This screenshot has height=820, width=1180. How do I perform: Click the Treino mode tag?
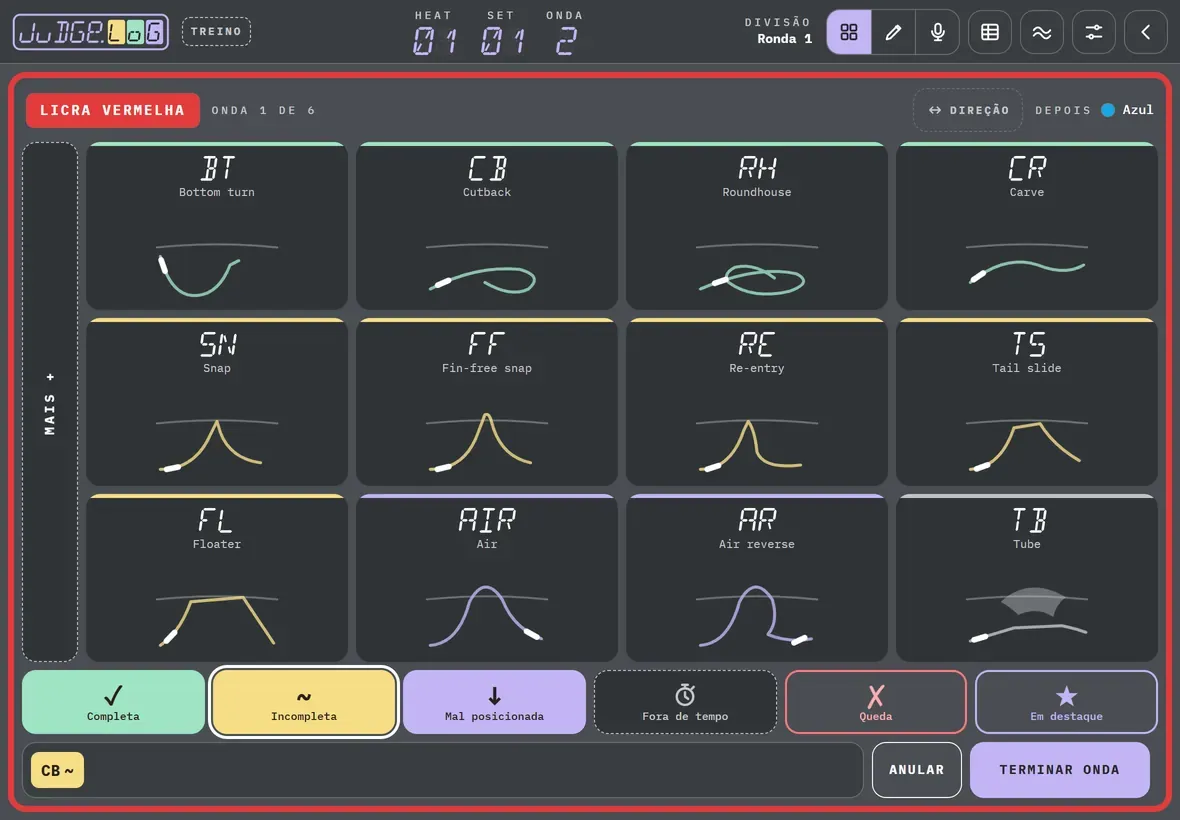(216, 32)
